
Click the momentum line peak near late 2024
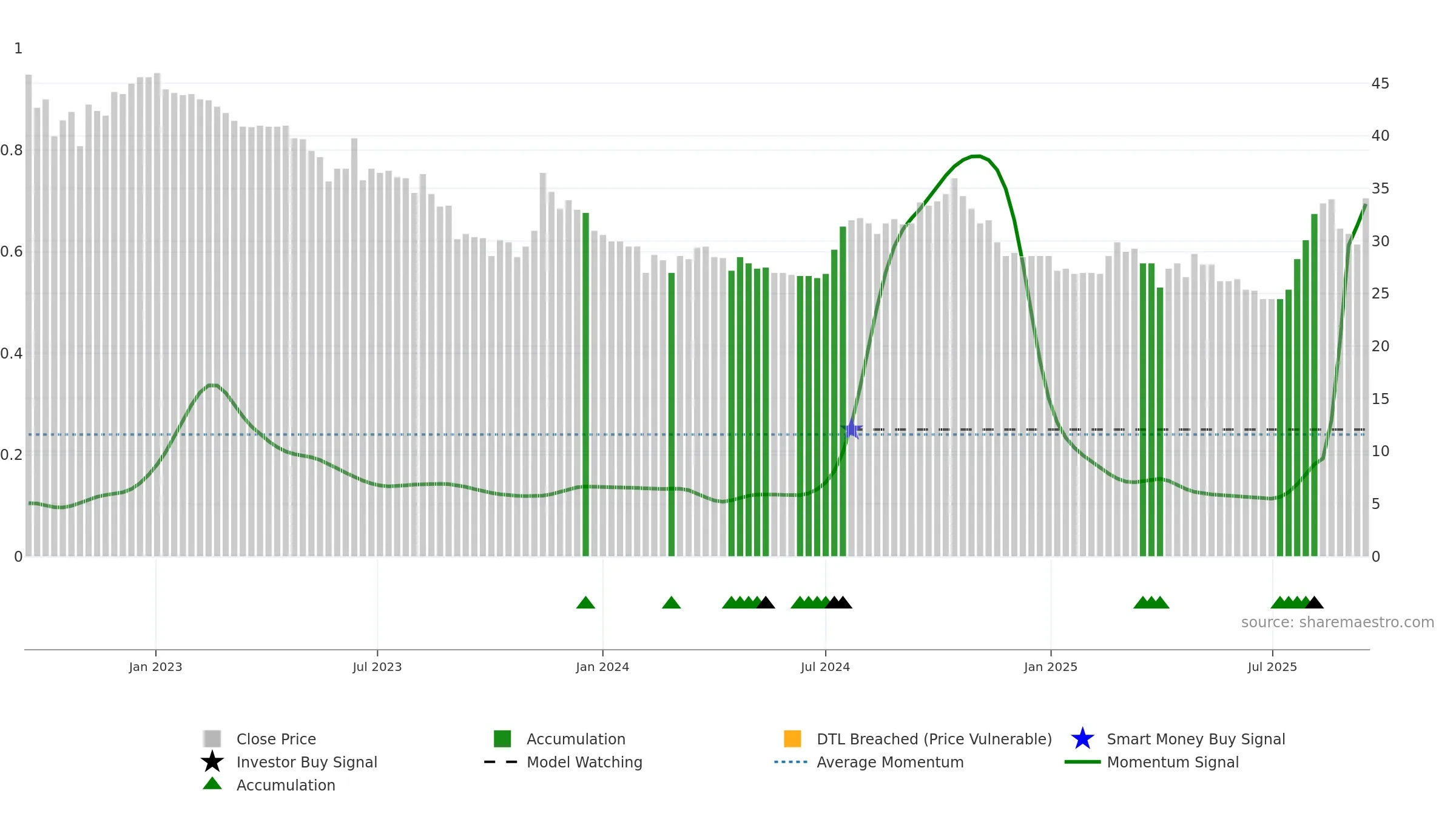tap(976, 157)
